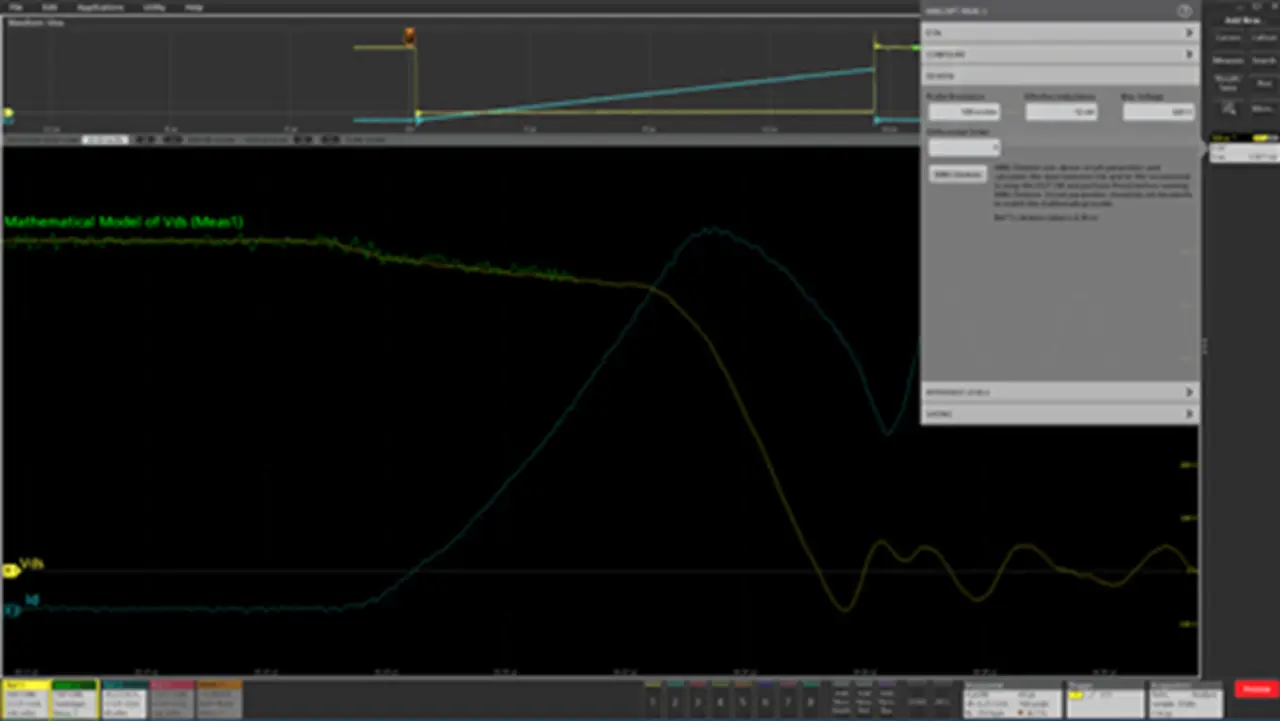Click the WBG Deskew button
The width and height of the screenshot is (1280, 721).
point(957,174)
